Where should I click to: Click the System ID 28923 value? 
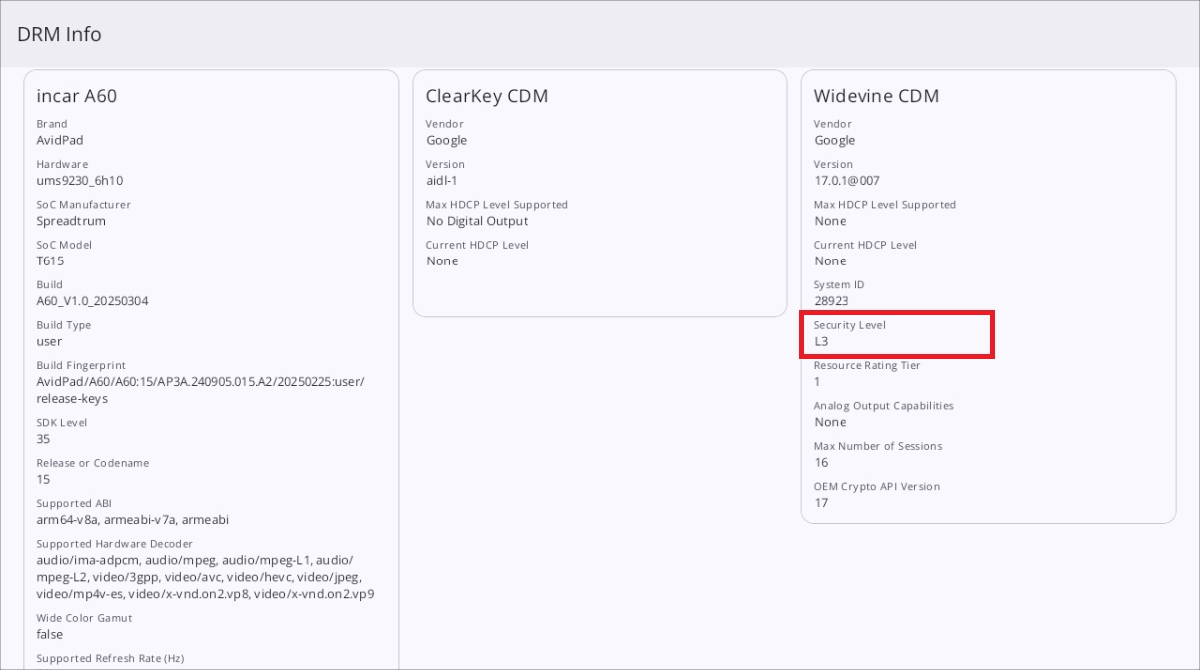pos(831,301)
